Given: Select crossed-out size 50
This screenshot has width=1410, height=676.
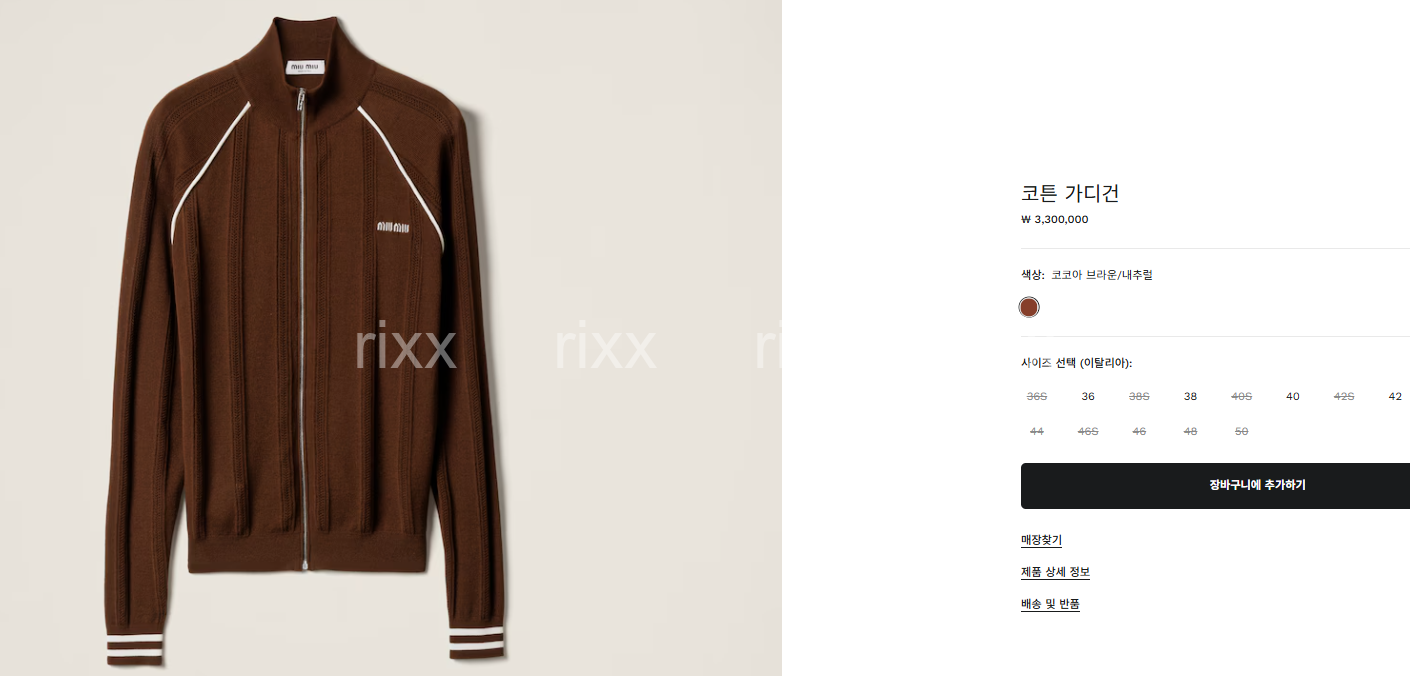Looking at the screenshot, I should point(1241,432).
